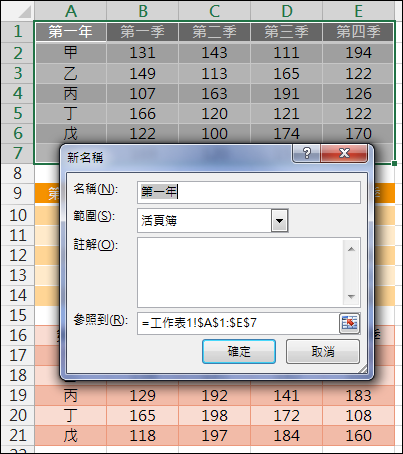Click cell A1 containing 第一年
The width and height of the screenshot is (403, 454).
coord(70,32)
